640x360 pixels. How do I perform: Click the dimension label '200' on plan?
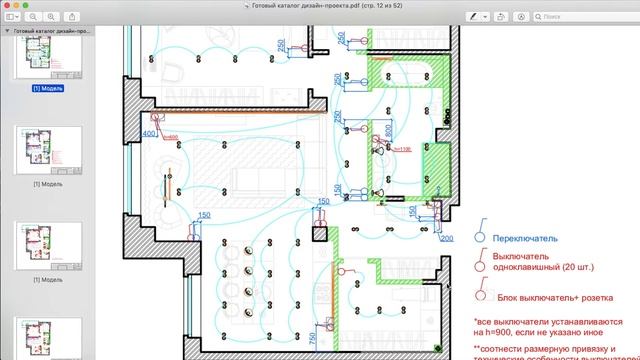pos(447,238)
